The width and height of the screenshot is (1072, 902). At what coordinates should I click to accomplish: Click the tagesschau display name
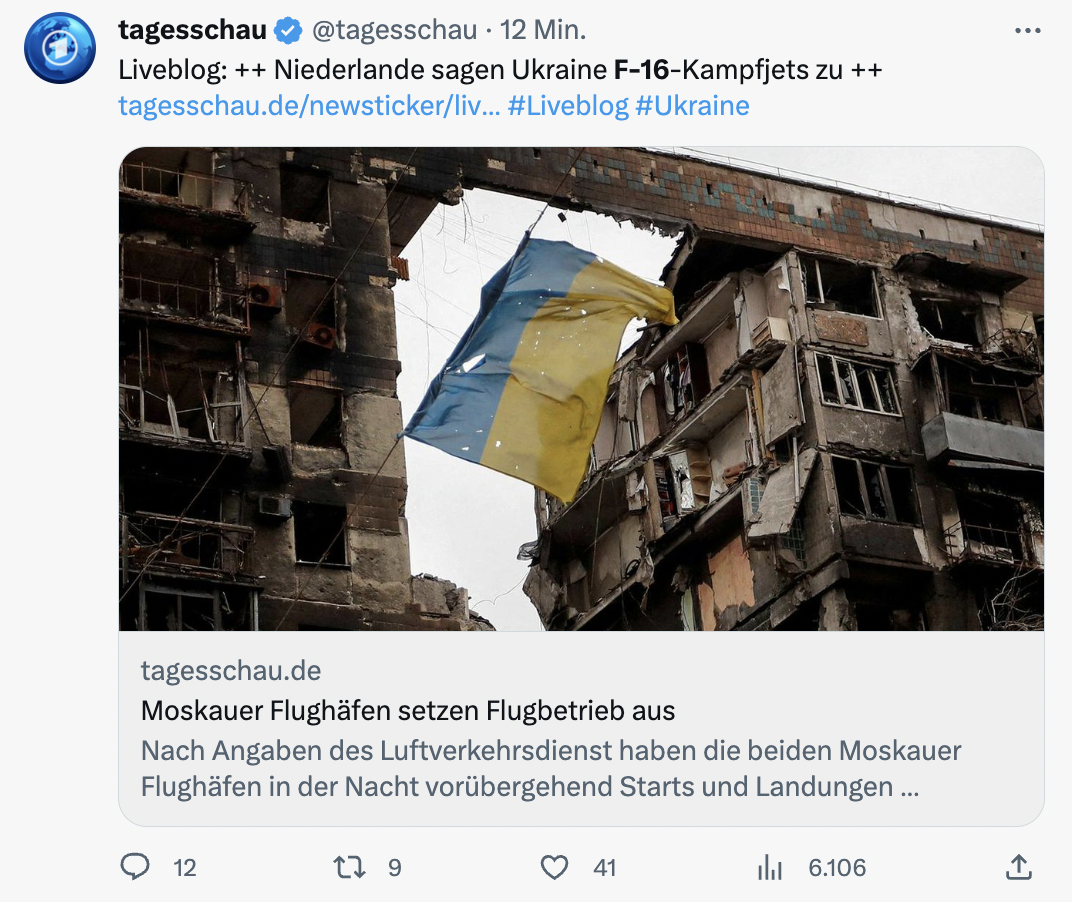coord(193,30)
